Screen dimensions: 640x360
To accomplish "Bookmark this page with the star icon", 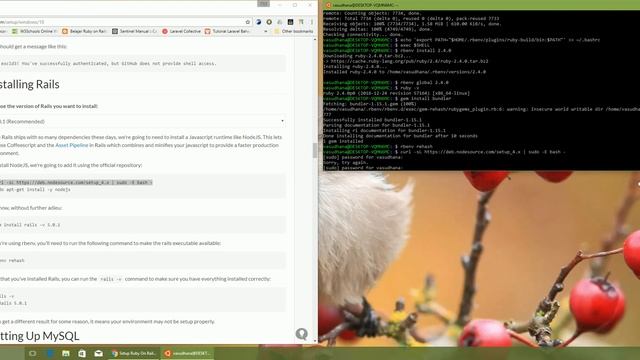I will (x=248, y=22).
